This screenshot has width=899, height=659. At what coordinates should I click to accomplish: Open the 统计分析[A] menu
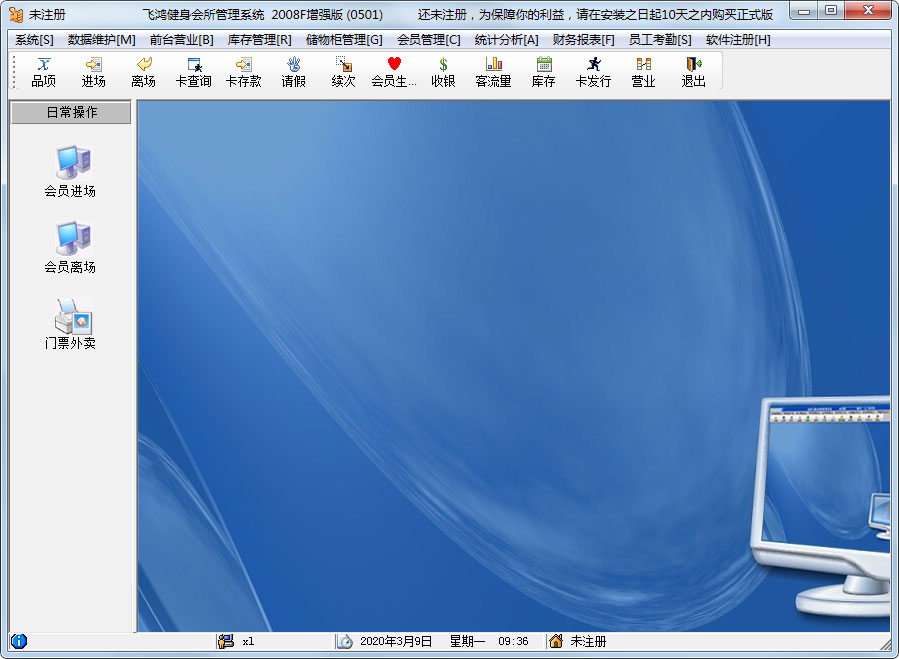506,40
